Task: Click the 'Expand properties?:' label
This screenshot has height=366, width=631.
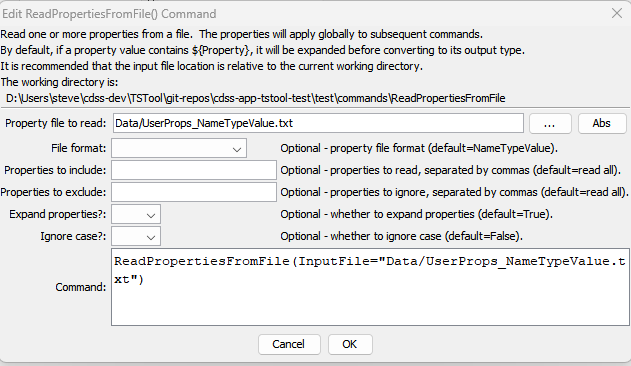Action: click(x=58, y=214)
